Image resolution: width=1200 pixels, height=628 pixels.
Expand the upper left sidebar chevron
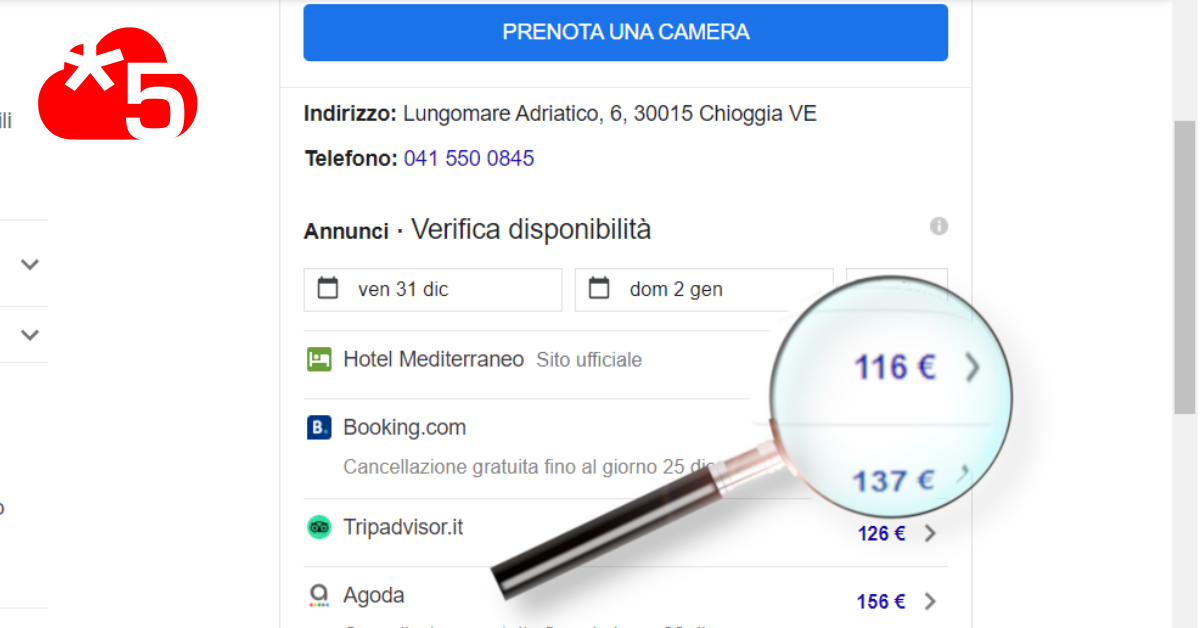click(x=30, y=265)
